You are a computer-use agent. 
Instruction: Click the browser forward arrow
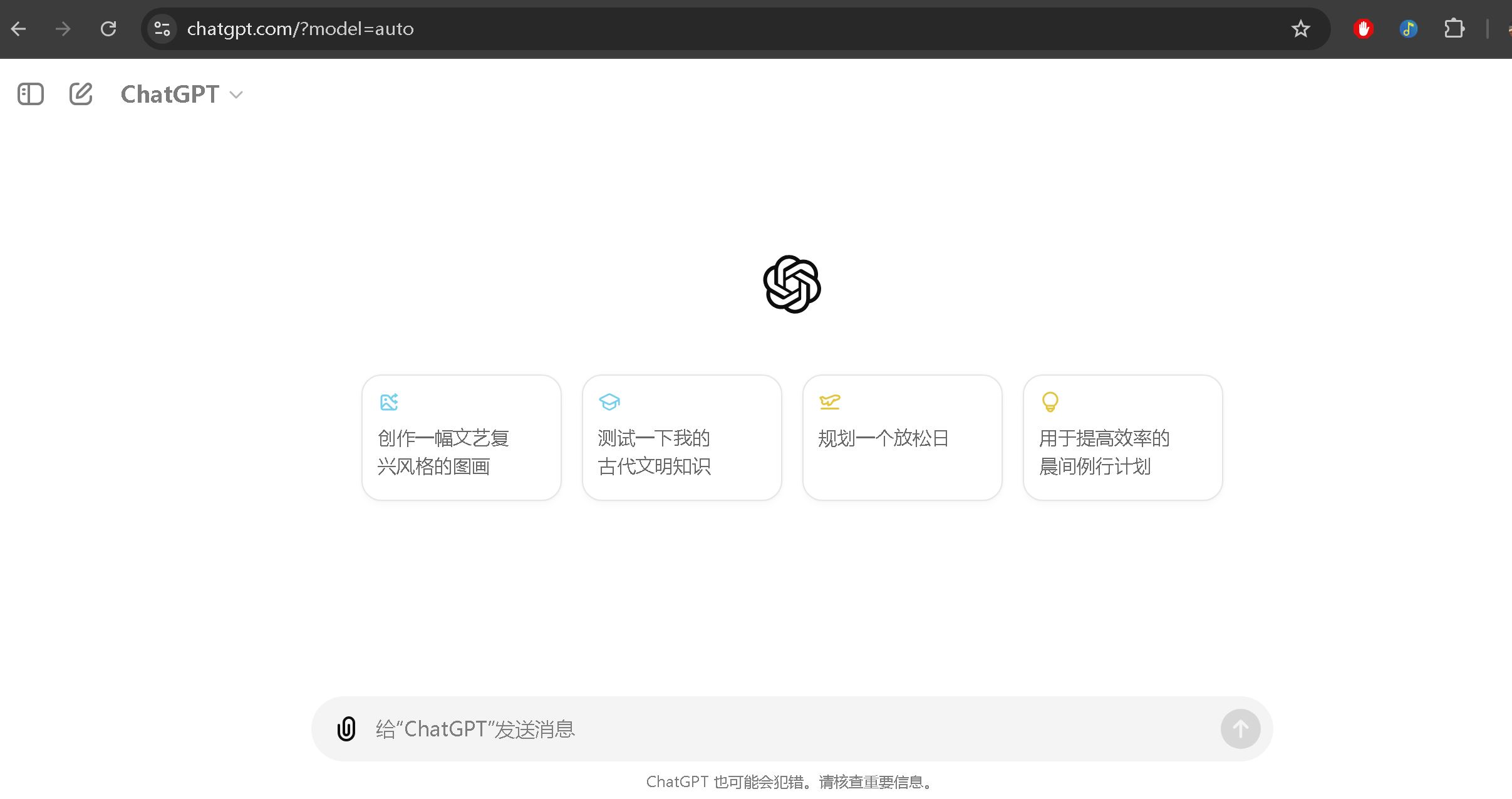coord(63,29)
